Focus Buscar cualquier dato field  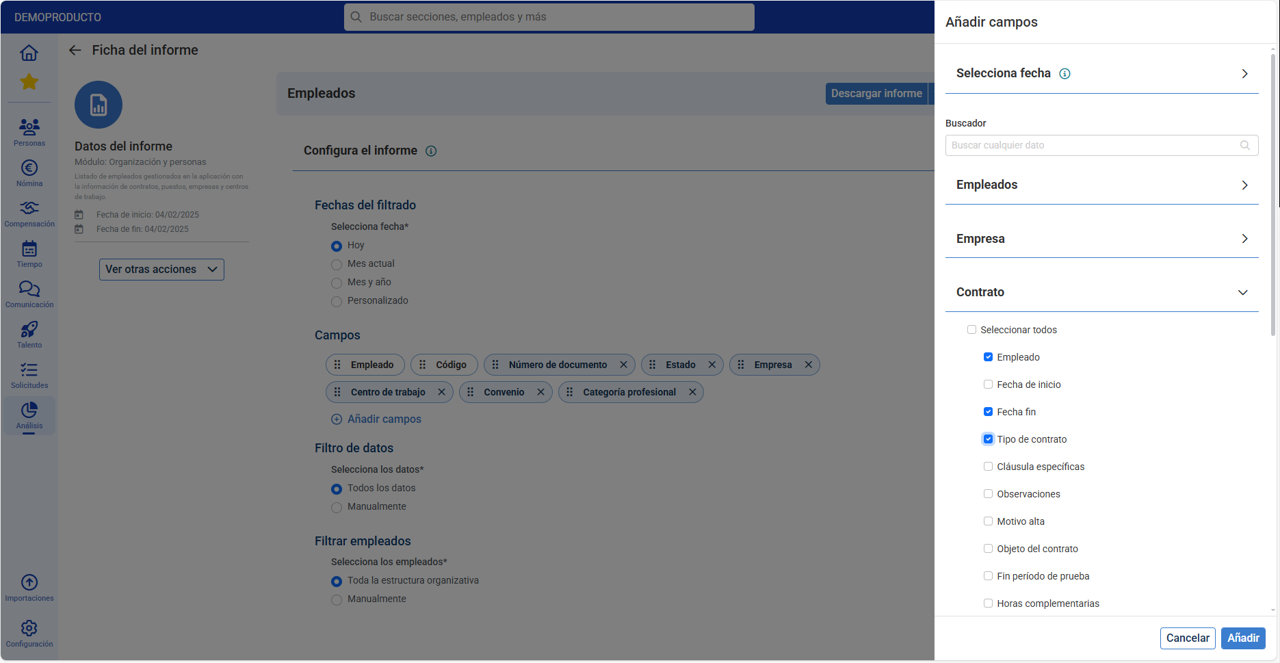coord(1102,145)
